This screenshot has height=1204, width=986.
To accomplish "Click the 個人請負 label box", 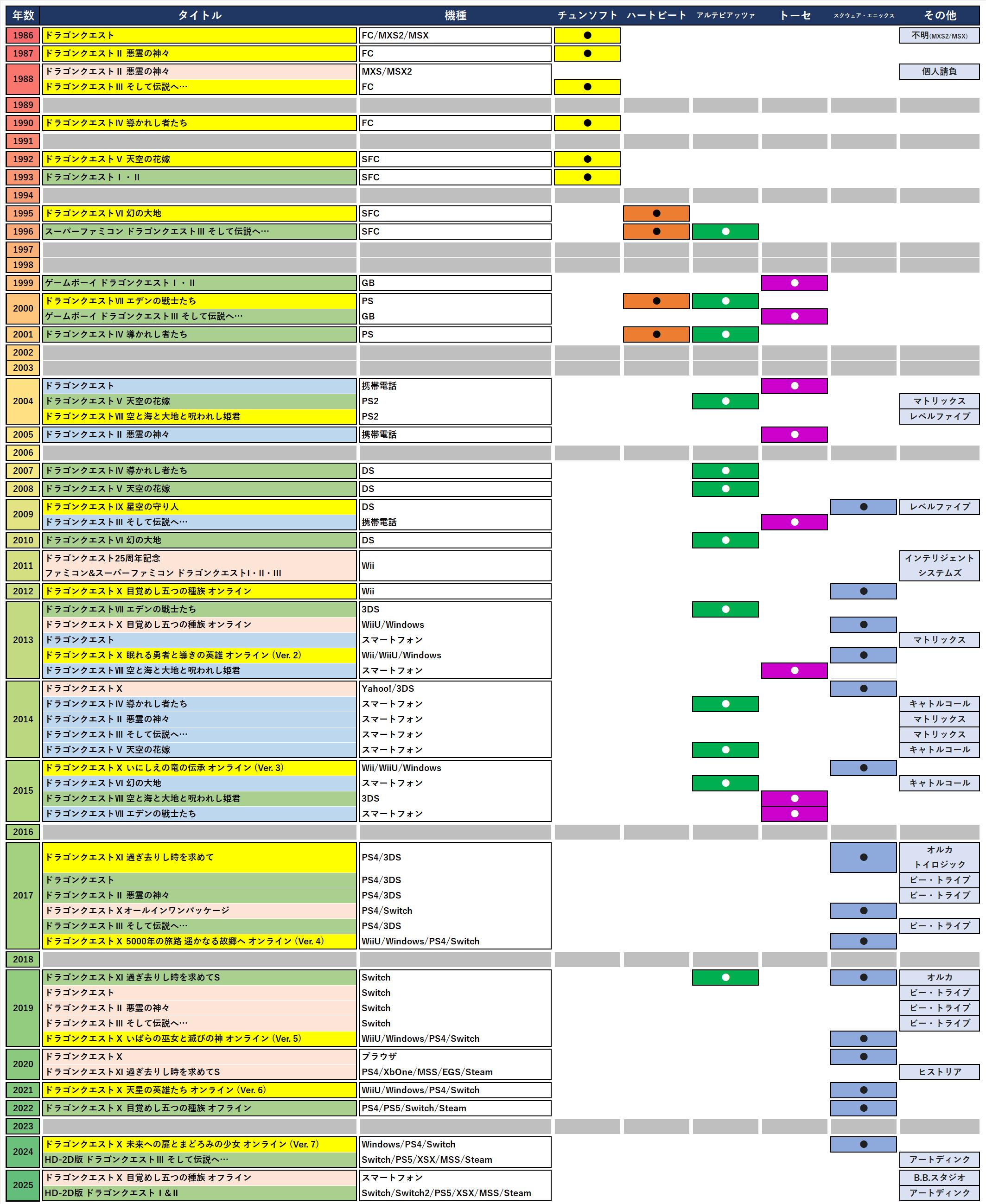I will (x=940, y=71).
